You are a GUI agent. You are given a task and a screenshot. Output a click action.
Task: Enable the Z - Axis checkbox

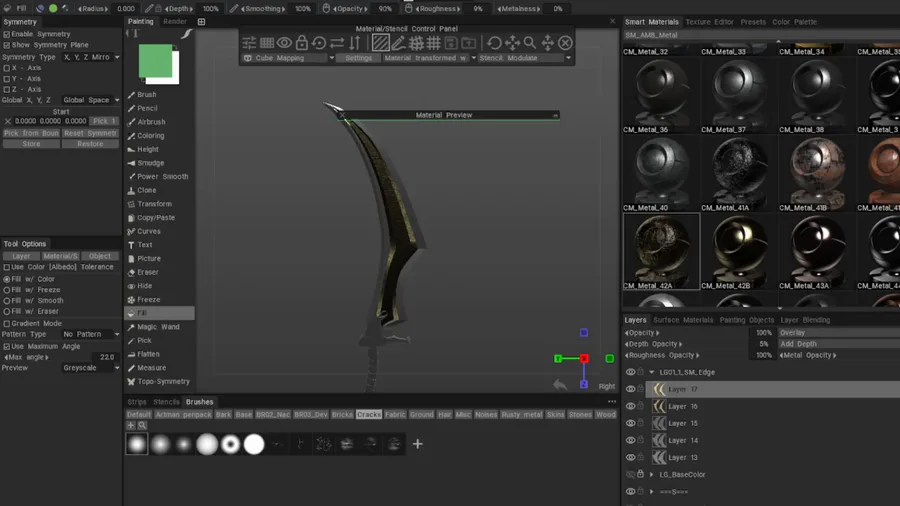[7, 89]
